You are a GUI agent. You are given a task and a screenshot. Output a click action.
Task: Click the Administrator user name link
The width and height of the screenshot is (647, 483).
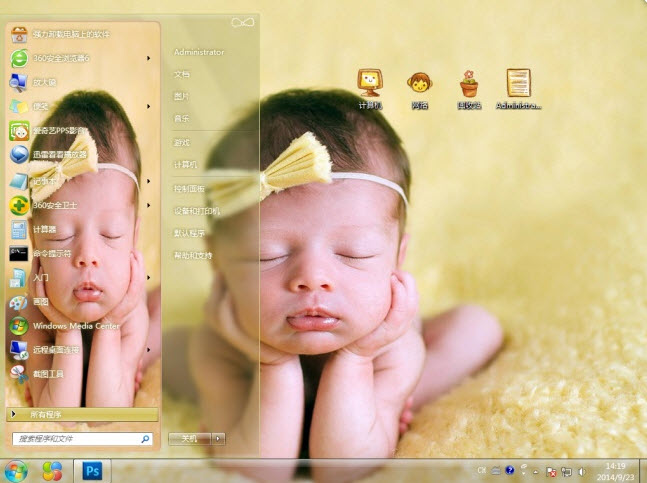point(199,52)
